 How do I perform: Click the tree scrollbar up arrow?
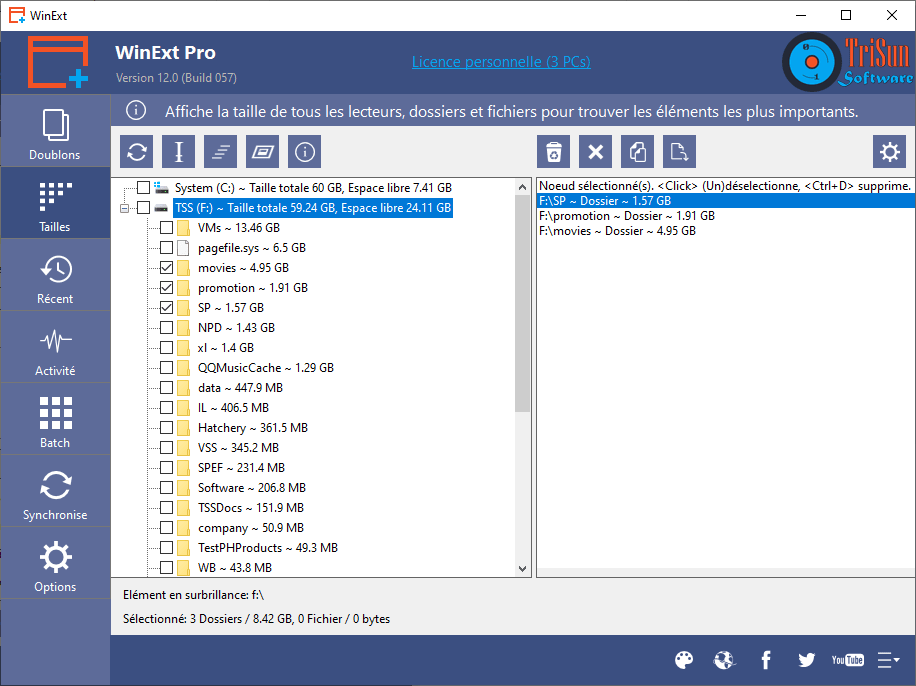point(522,188)
